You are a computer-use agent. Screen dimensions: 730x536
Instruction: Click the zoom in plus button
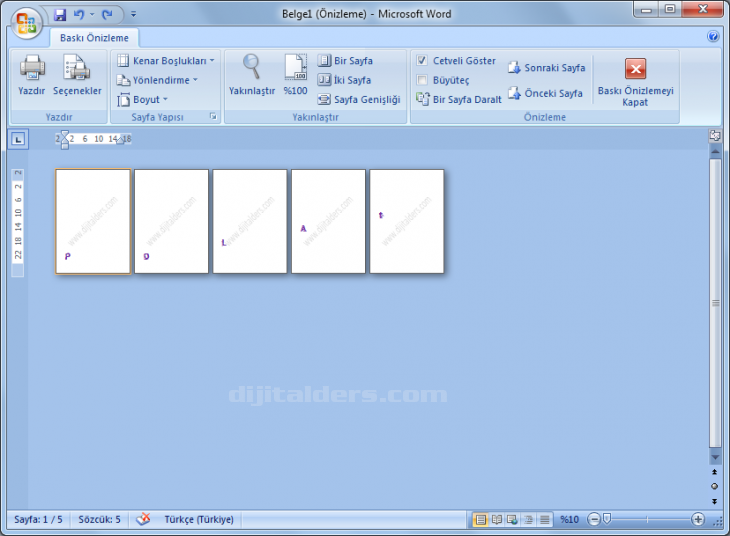click(x=697, y=520)
